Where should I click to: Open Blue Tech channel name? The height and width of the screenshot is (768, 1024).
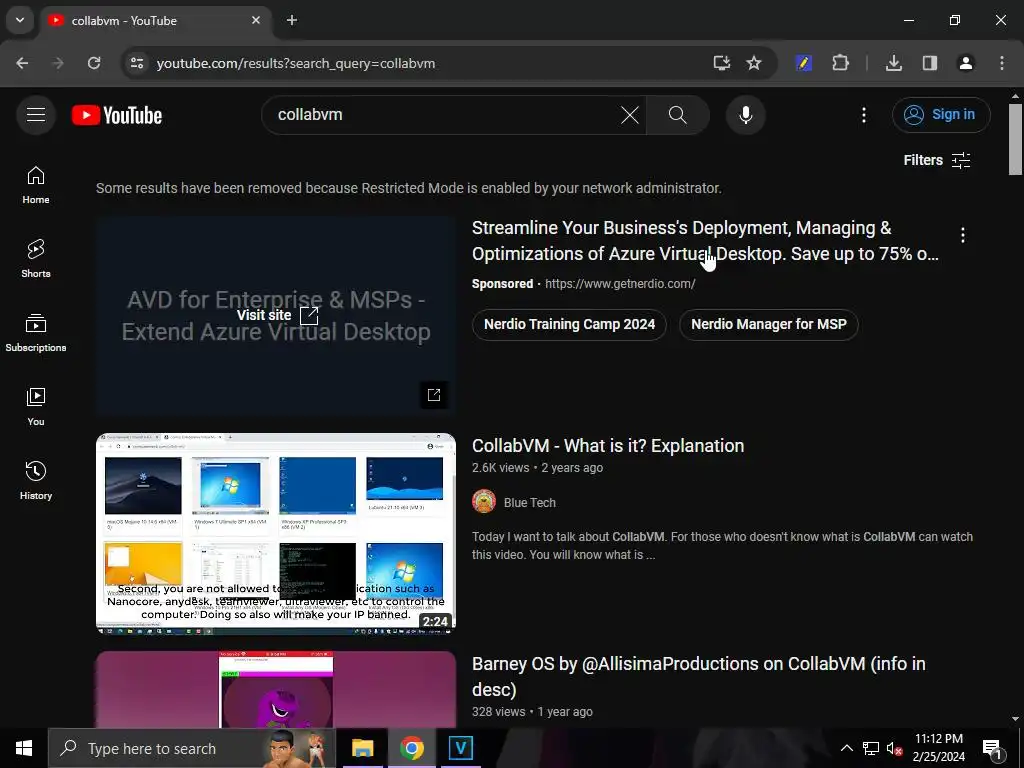[x=530, y=503]
